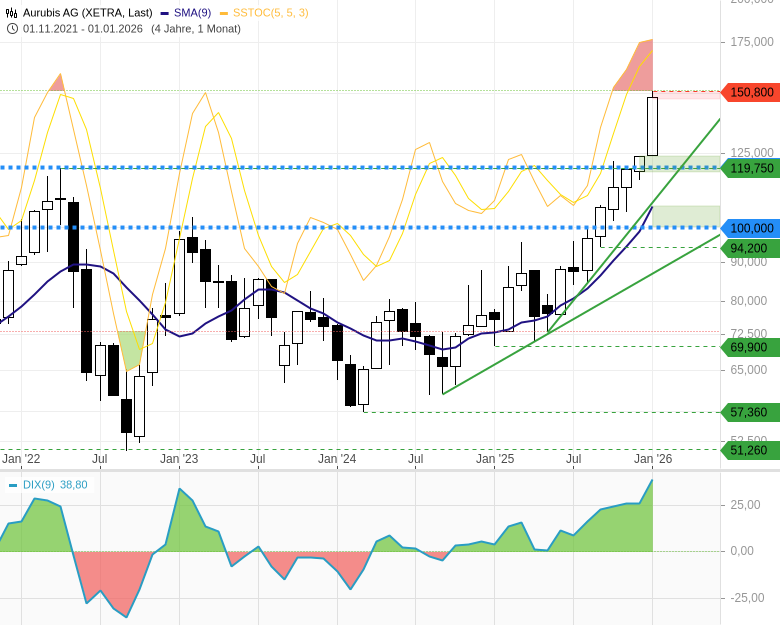
Task: Select the red 150,800 price tag
Action: (x=751, y=92)
